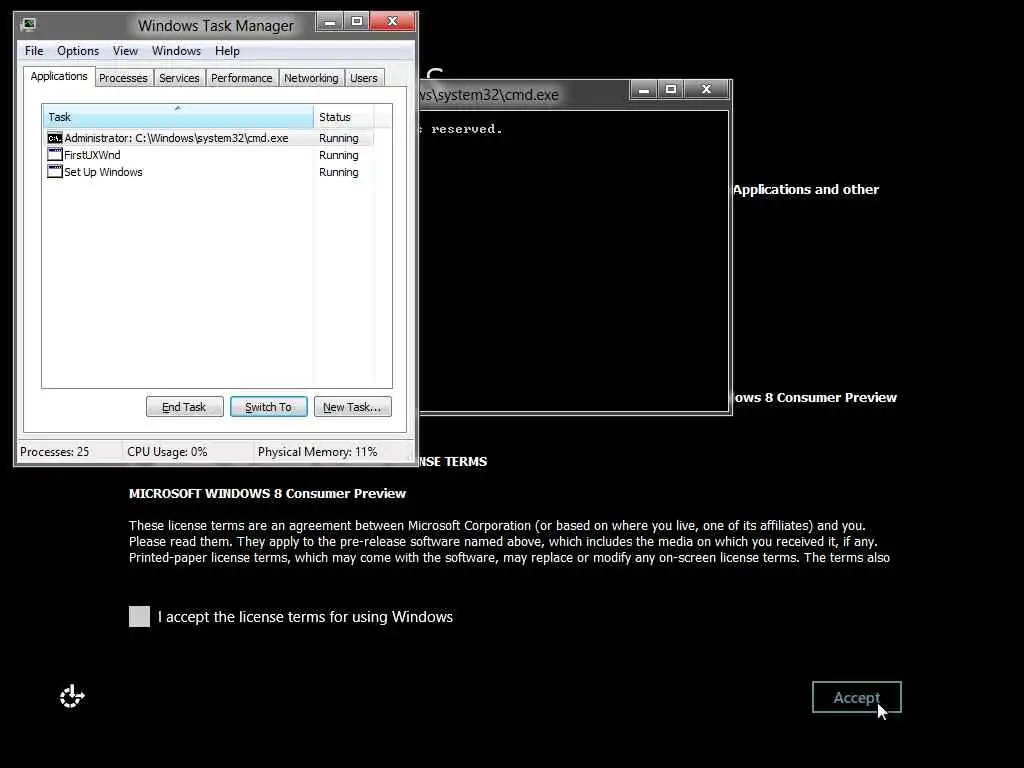This screenshot has height=768, width=1024.
Task: Sort by the Task column header
Action: pyautogui.click(x=178, y=117)
